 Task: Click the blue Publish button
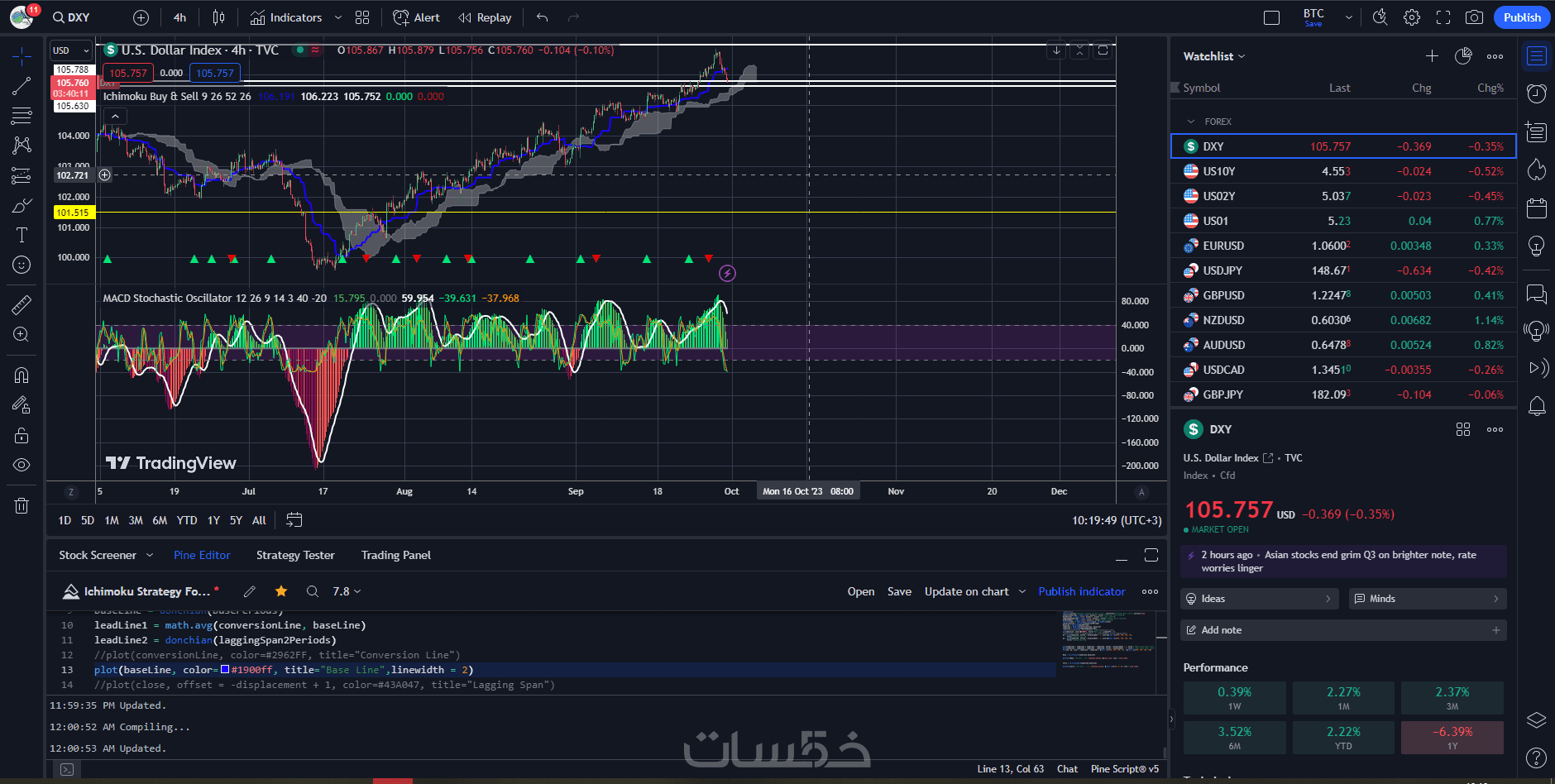click(1522, 17)
